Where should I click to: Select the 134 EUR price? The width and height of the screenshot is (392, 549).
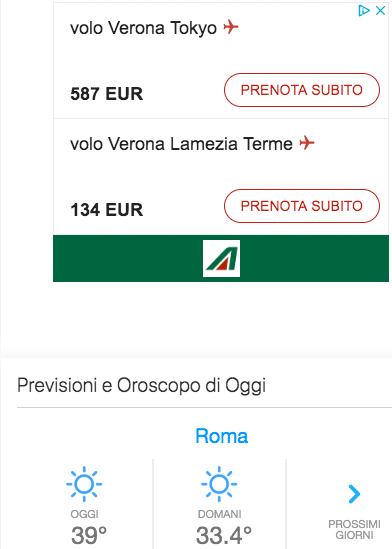tap(107, 210)
